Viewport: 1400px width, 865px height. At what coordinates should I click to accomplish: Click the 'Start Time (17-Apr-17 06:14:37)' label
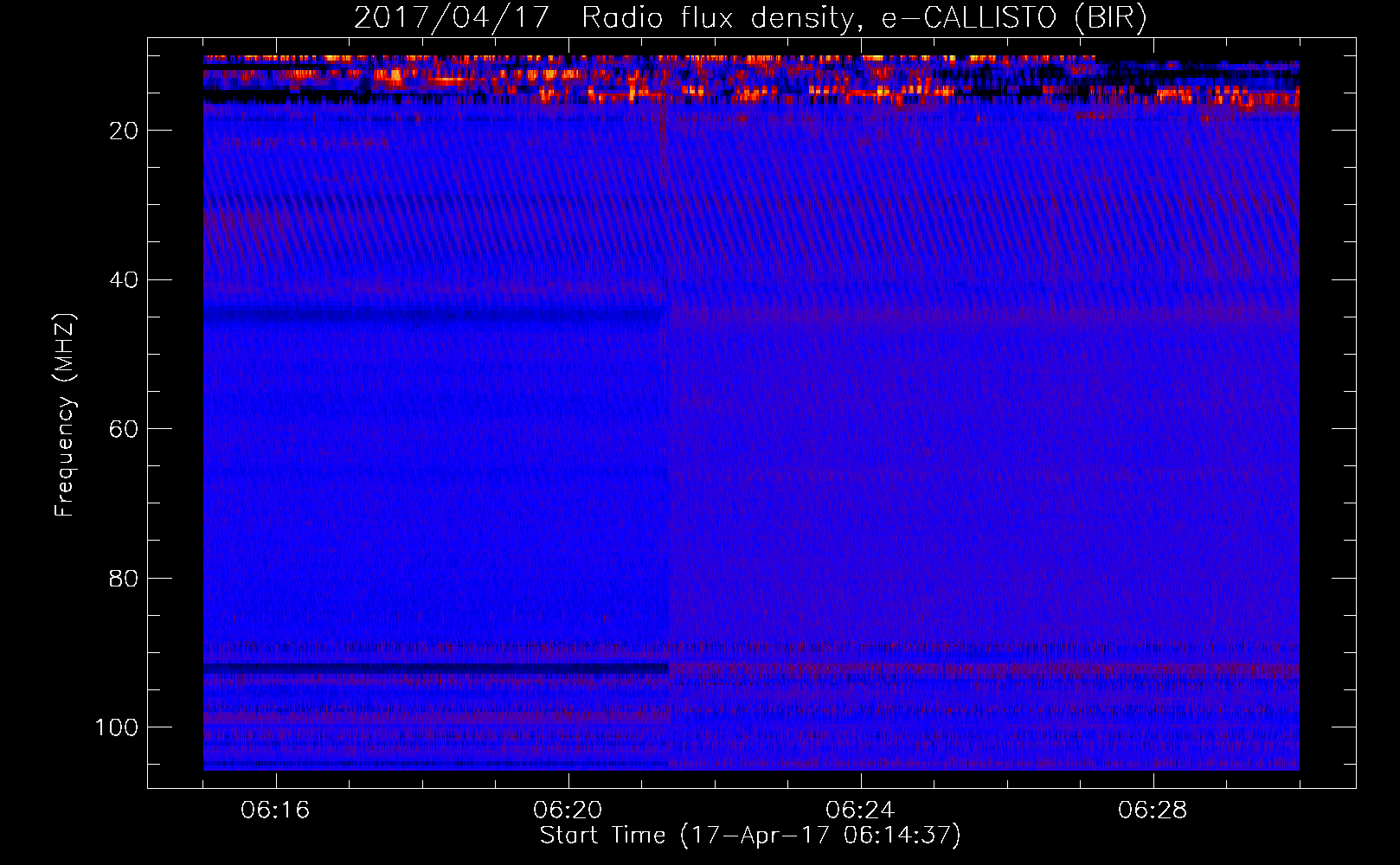point(750,836)
